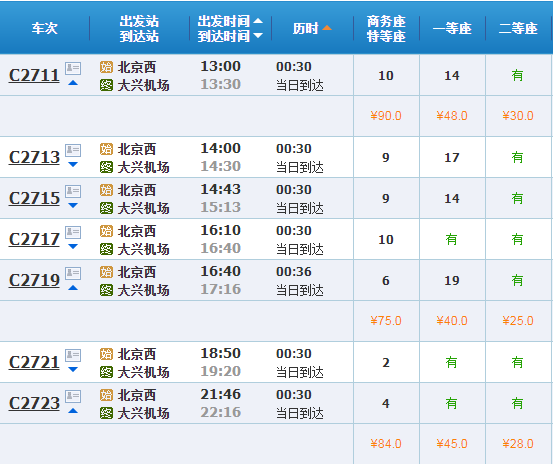Select 商务座 price ¥84.0
The width and height of the screenshot is (553, 465).
(x=386, y=444)
